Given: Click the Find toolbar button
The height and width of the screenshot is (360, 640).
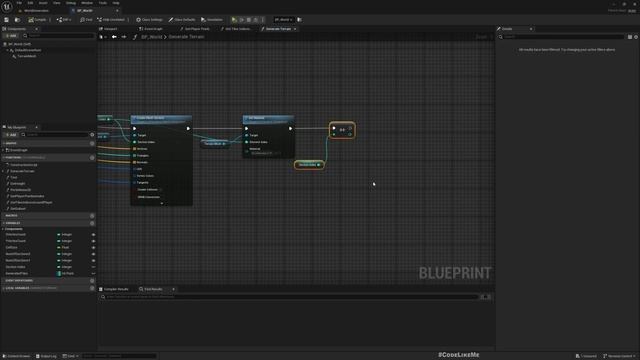Looking at the screenshot, I should pos(86,20).
